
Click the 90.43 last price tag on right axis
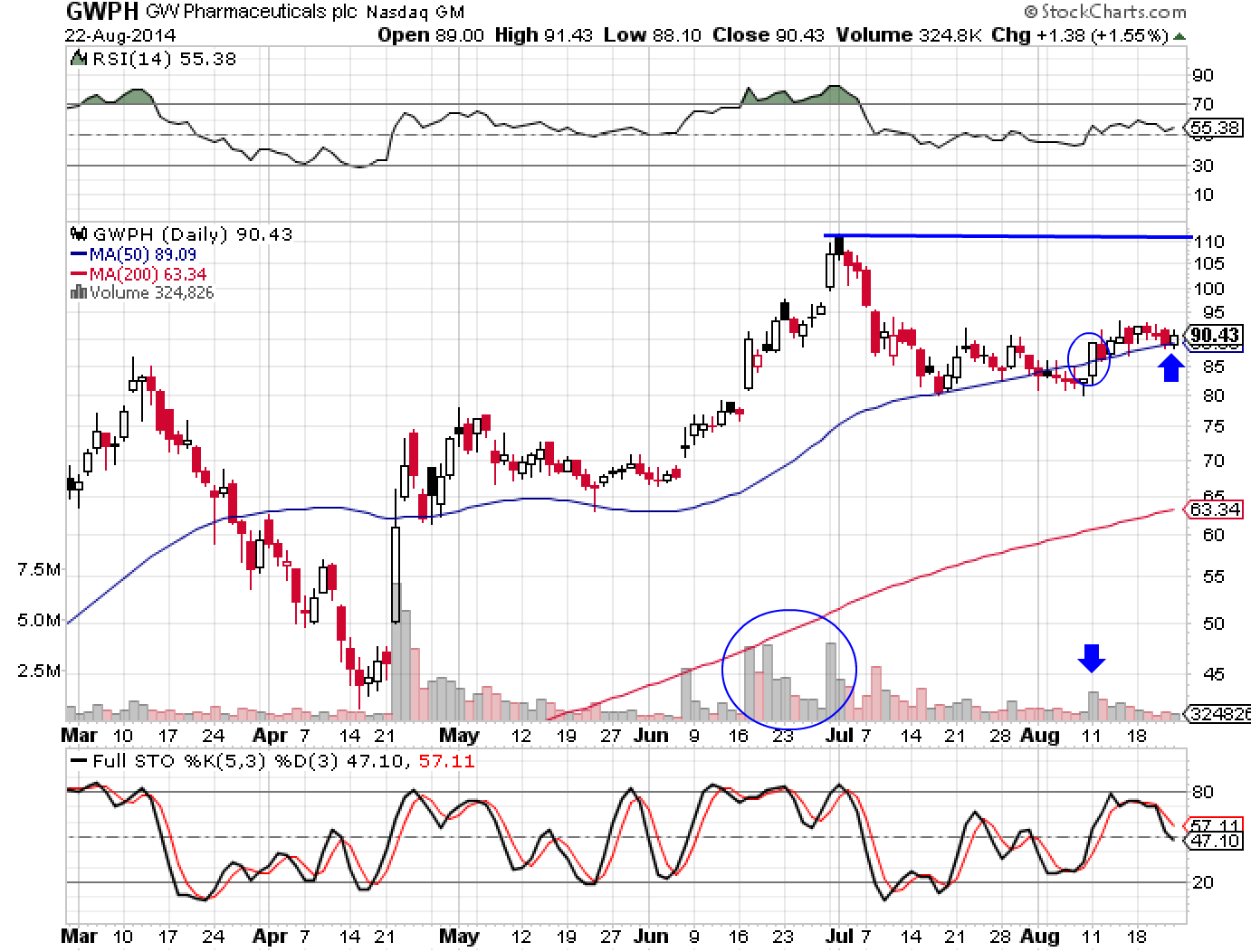pyautogui.click(x=1216, y=336)
